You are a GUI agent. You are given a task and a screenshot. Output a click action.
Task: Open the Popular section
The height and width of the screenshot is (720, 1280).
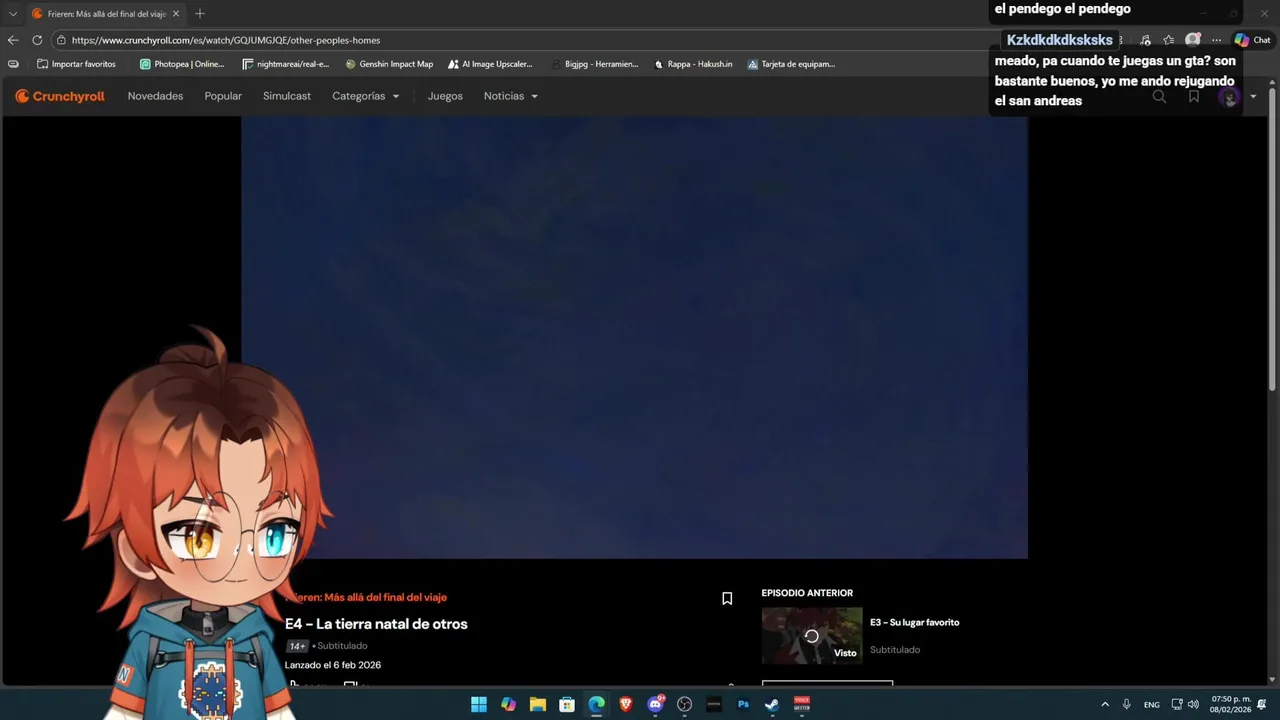223,96
